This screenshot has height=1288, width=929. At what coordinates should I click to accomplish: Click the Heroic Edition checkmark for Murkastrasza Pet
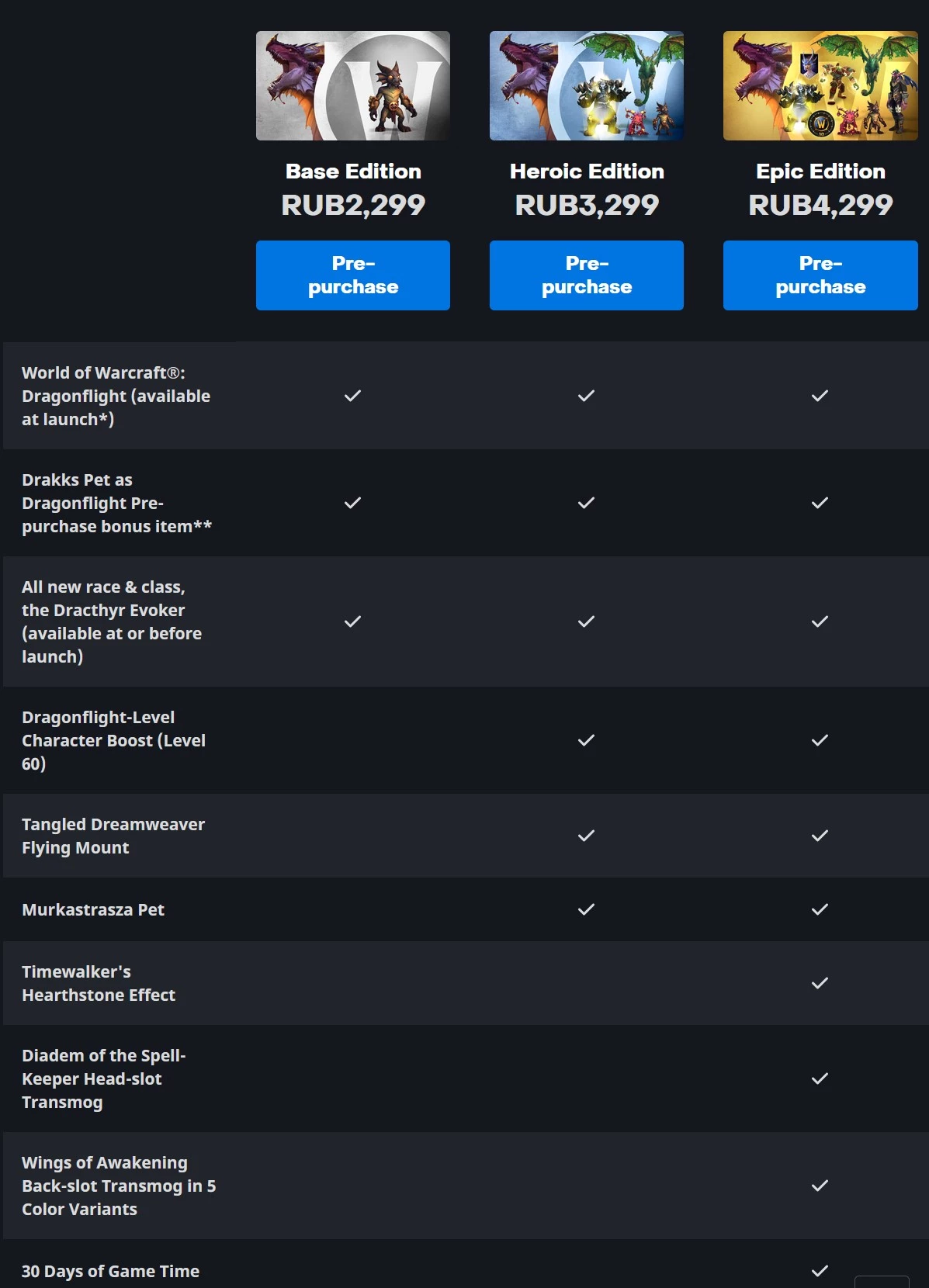pyautogui.click(x=587, y=909)
